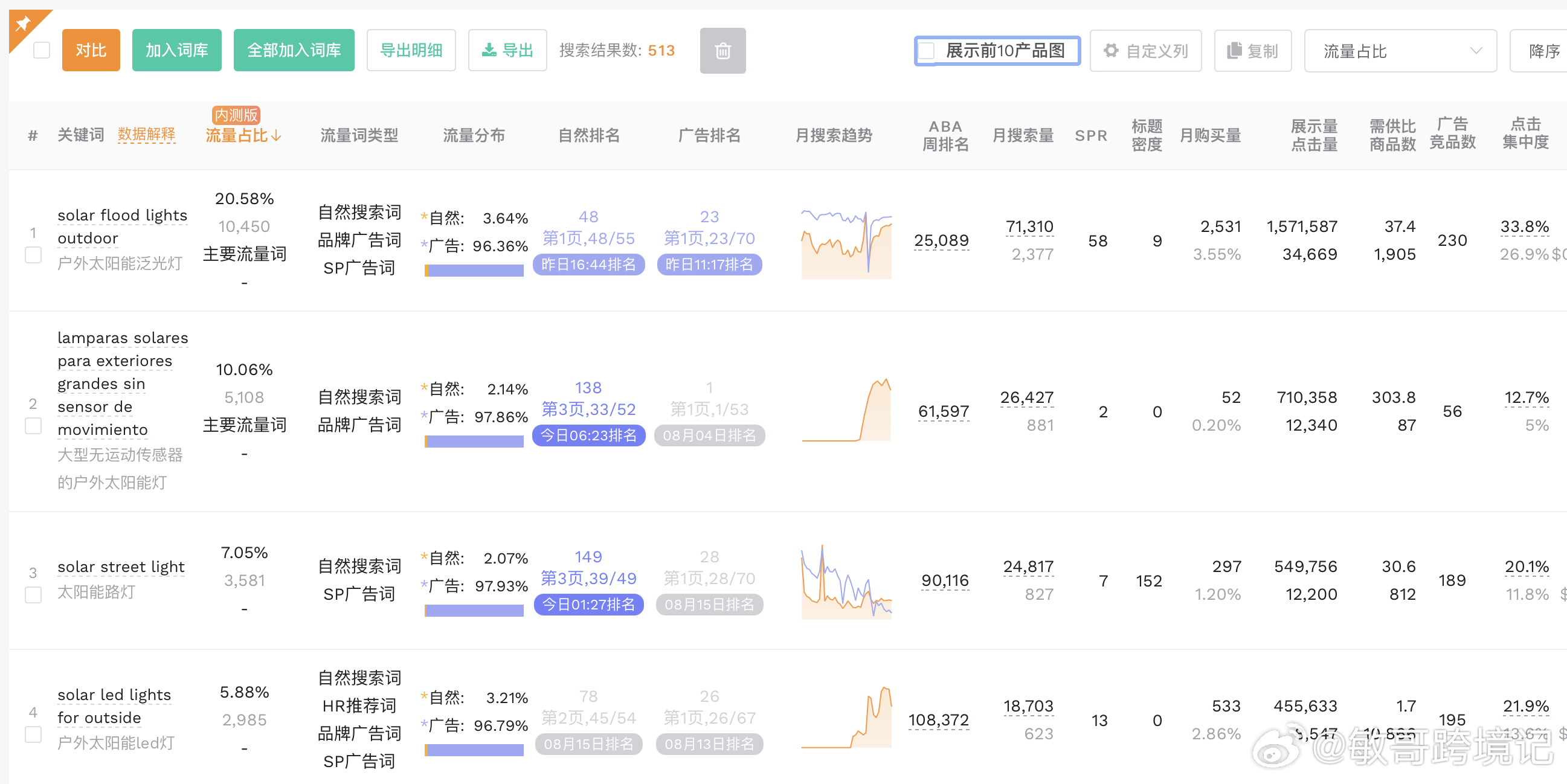Click the trash delete icon button
The width and height of the screenshot is (1567, 784).
click(x=722, y=51)
